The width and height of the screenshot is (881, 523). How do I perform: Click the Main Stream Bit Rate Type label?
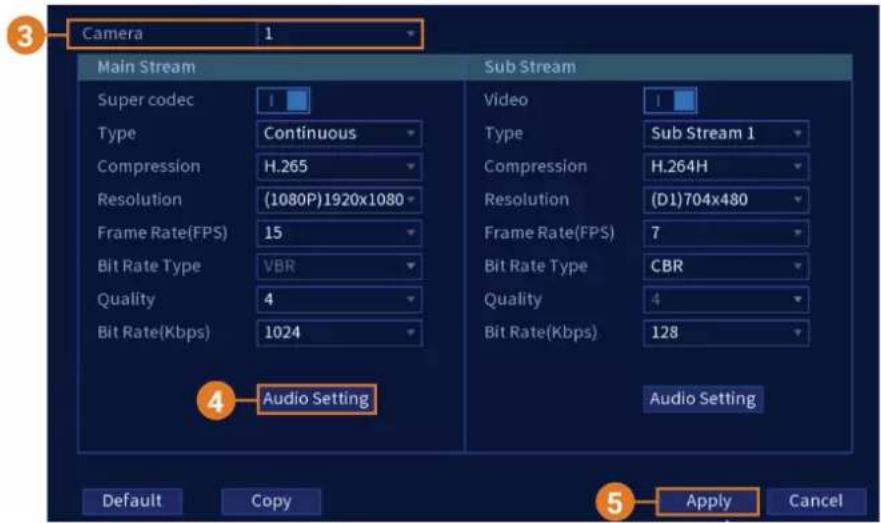149,266
